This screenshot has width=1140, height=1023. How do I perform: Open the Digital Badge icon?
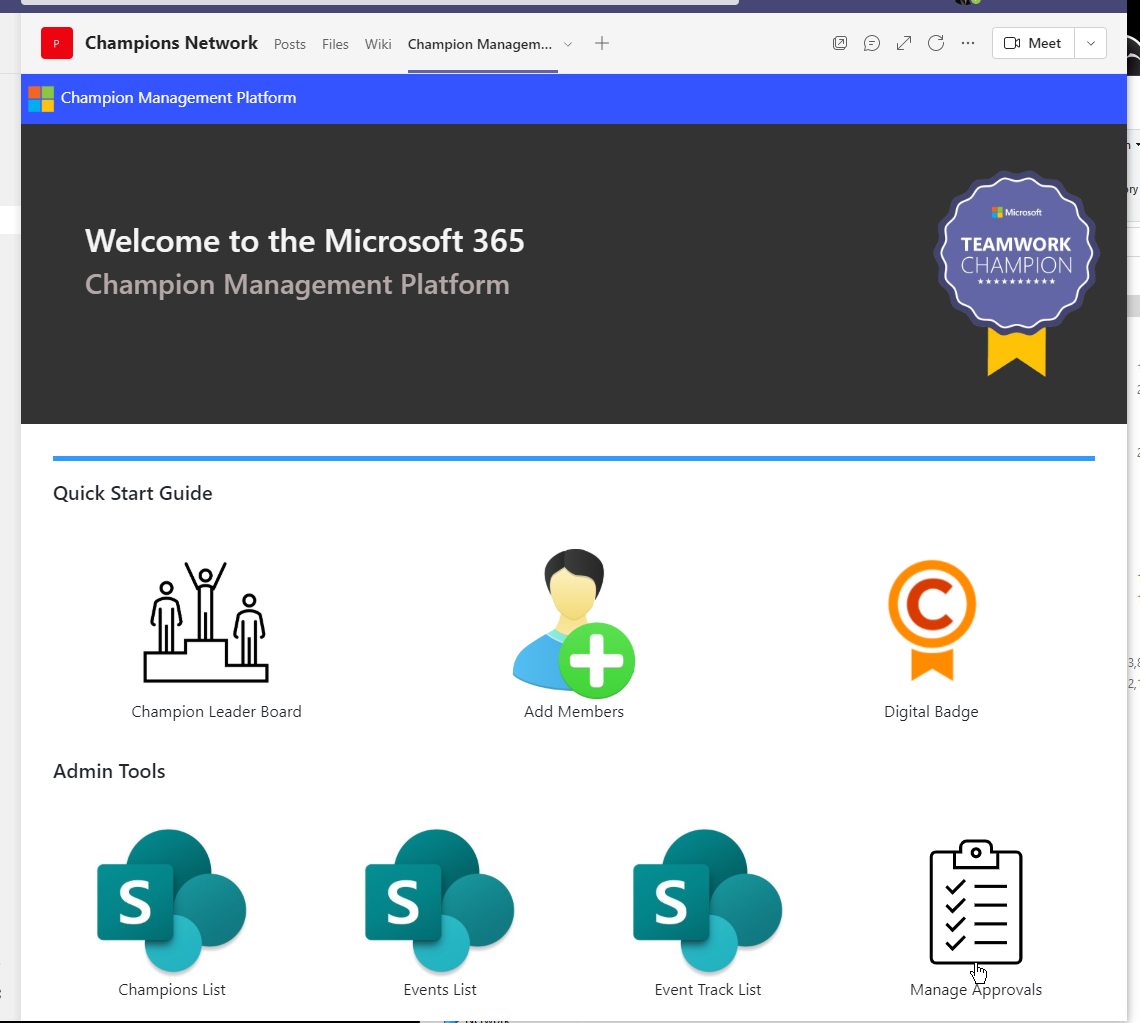point(931,620)
